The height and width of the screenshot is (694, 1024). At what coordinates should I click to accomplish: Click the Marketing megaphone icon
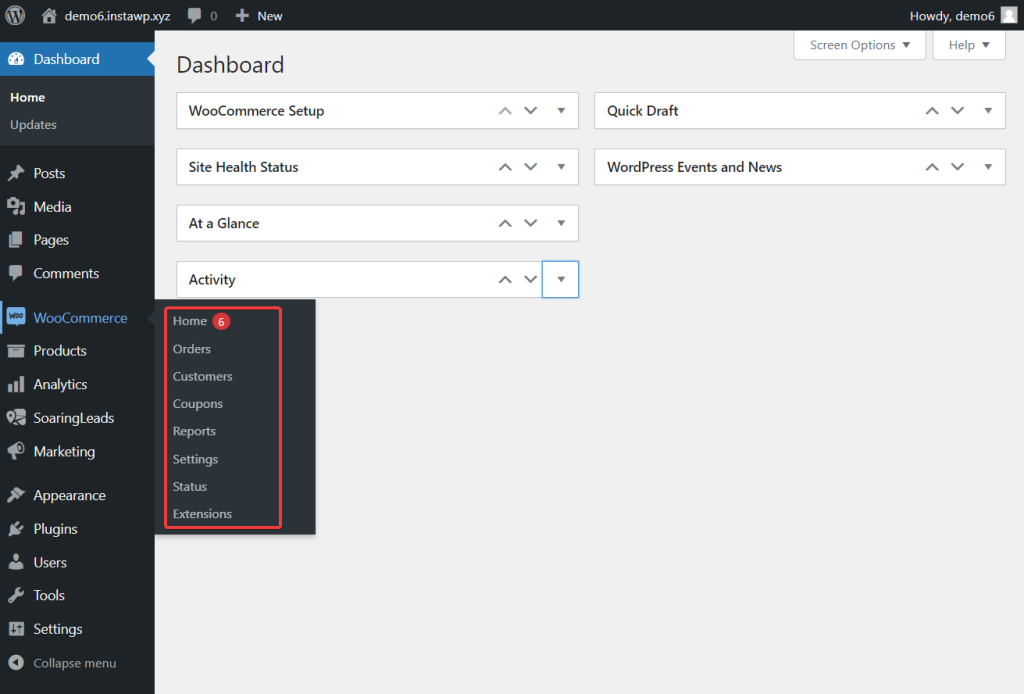tap(16, 450)
